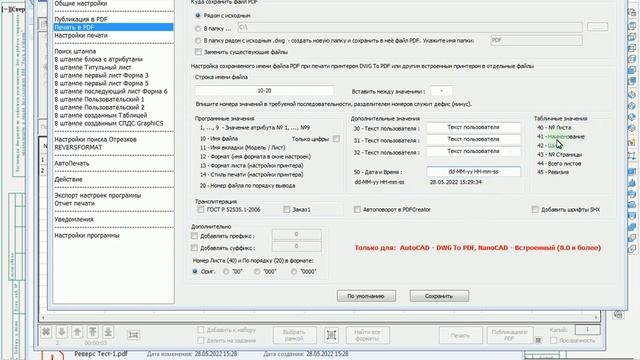The width and height of the screenshot is (640, 360).
Task: Click the Дата и Время format field
Action: [473, 171]
